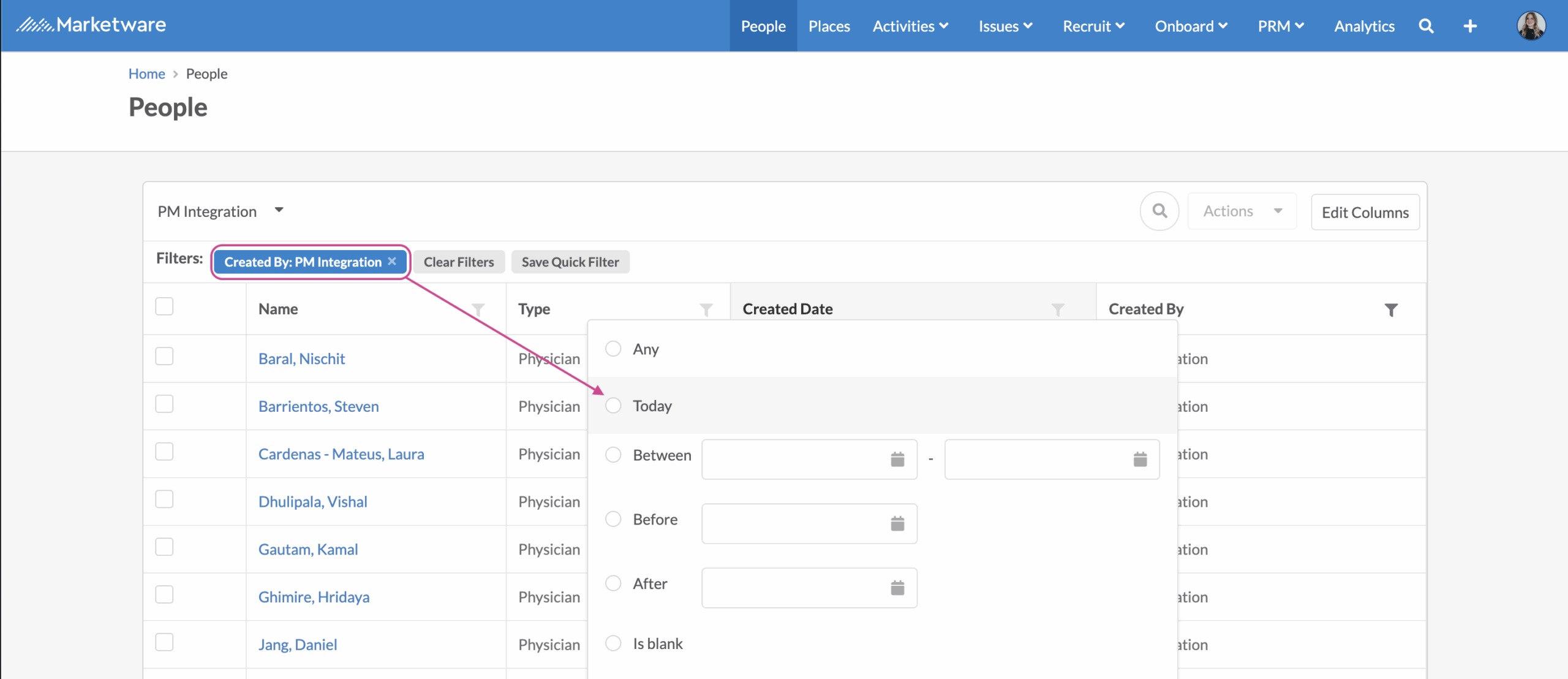Open calendar picker for Before date
The width and height of the screenshot is (1568, 679).
pos(897,523)
